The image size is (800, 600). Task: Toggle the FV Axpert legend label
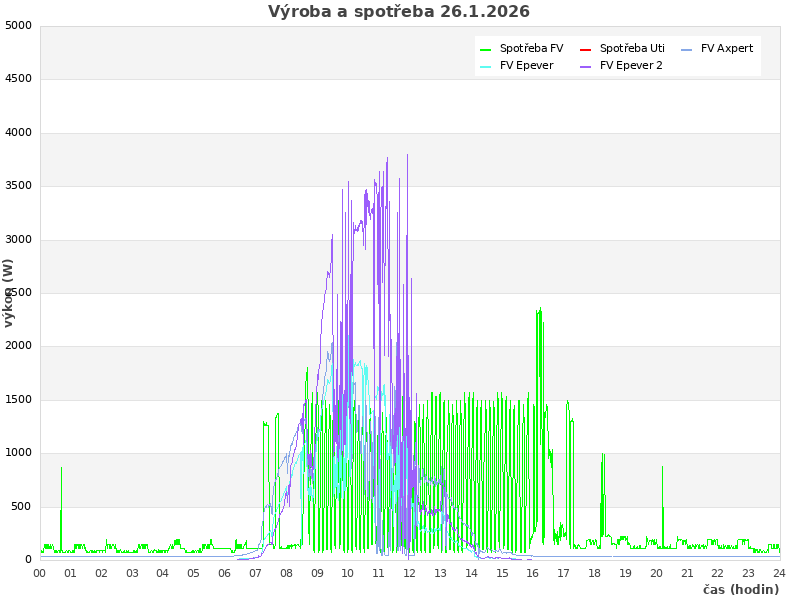(727, 48)
